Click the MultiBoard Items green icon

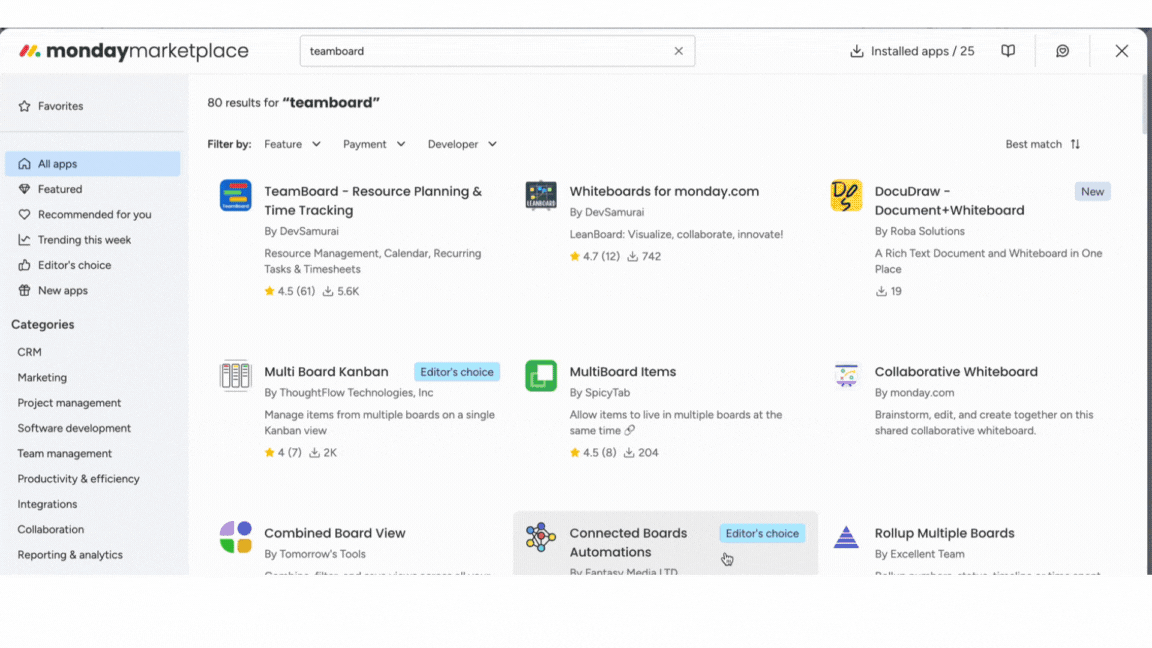click(x=541, y=375)
